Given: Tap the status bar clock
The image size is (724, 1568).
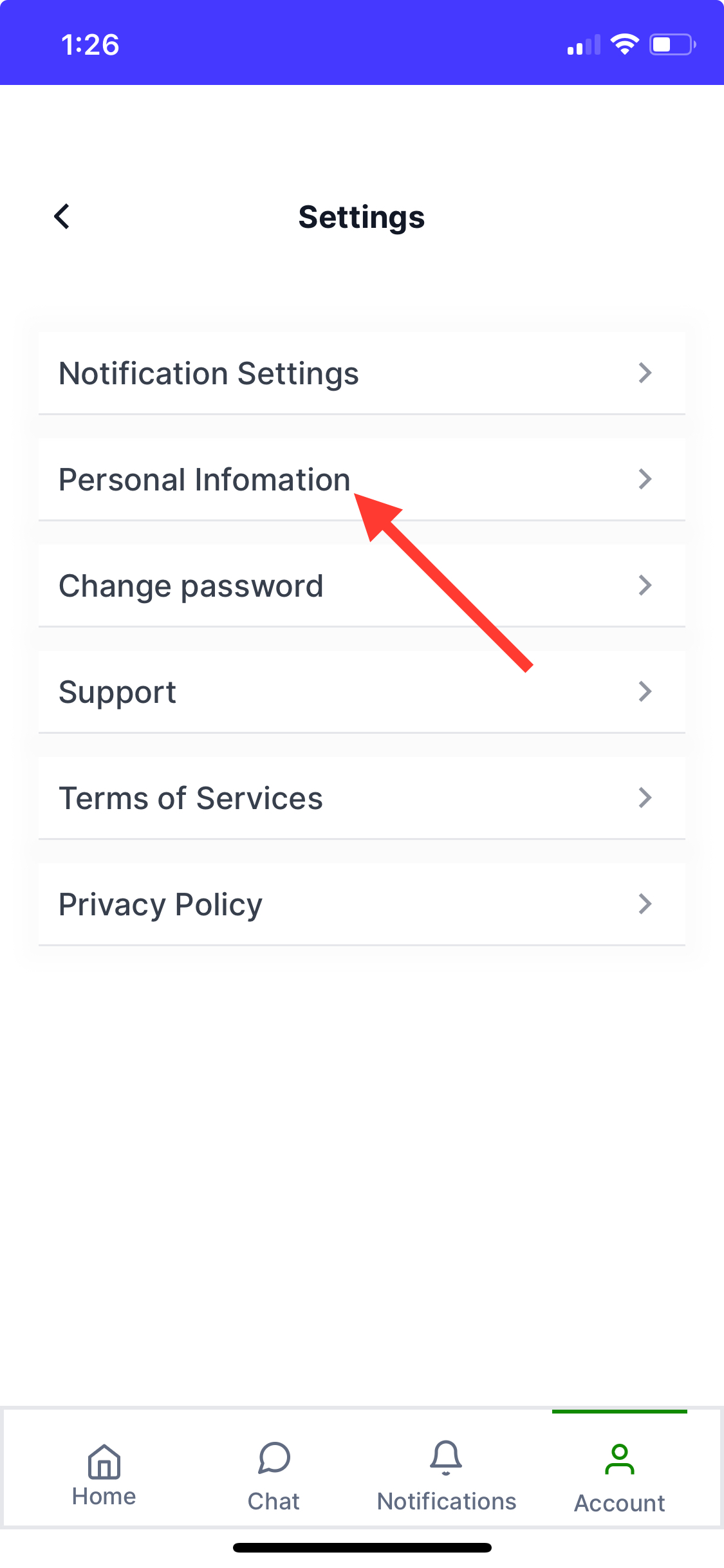Looking at the screenshot, I should coord(90,45).
